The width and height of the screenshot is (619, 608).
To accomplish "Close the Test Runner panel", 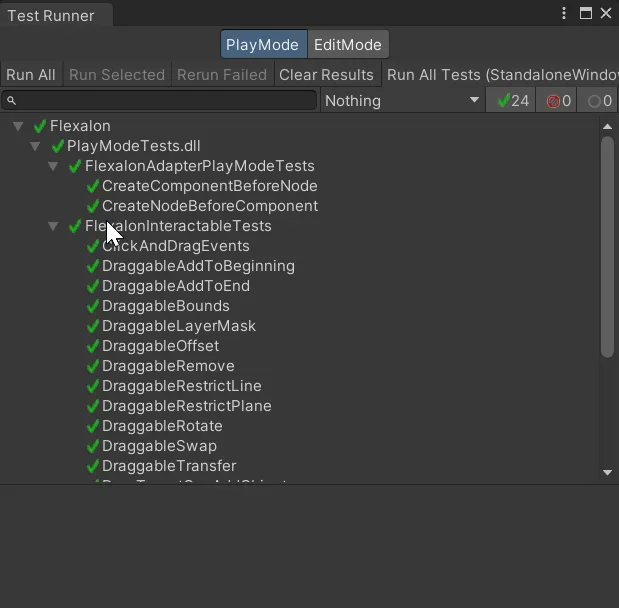I will 606,13.
